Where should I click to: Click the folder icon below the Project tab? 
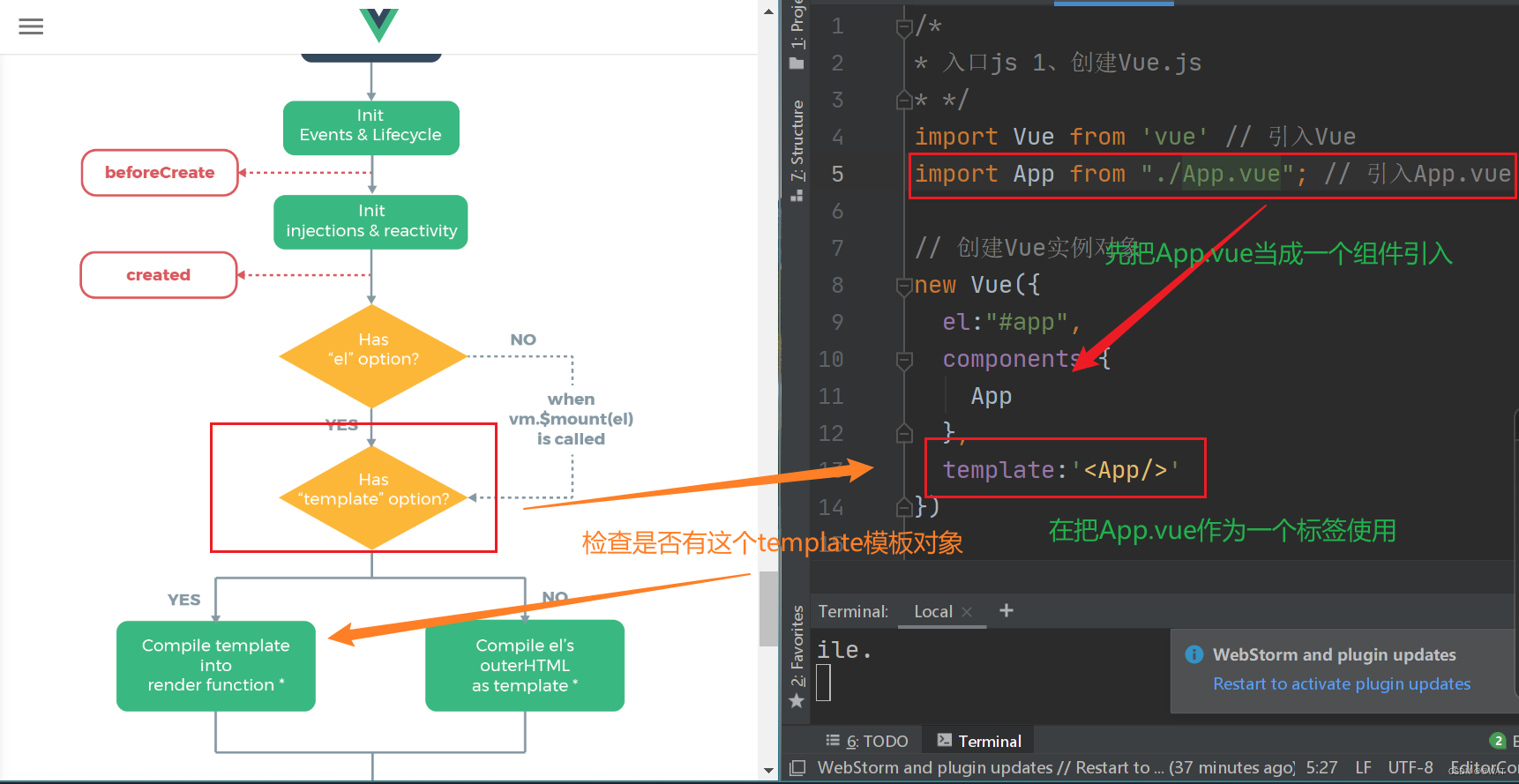[x=797, y=63]
